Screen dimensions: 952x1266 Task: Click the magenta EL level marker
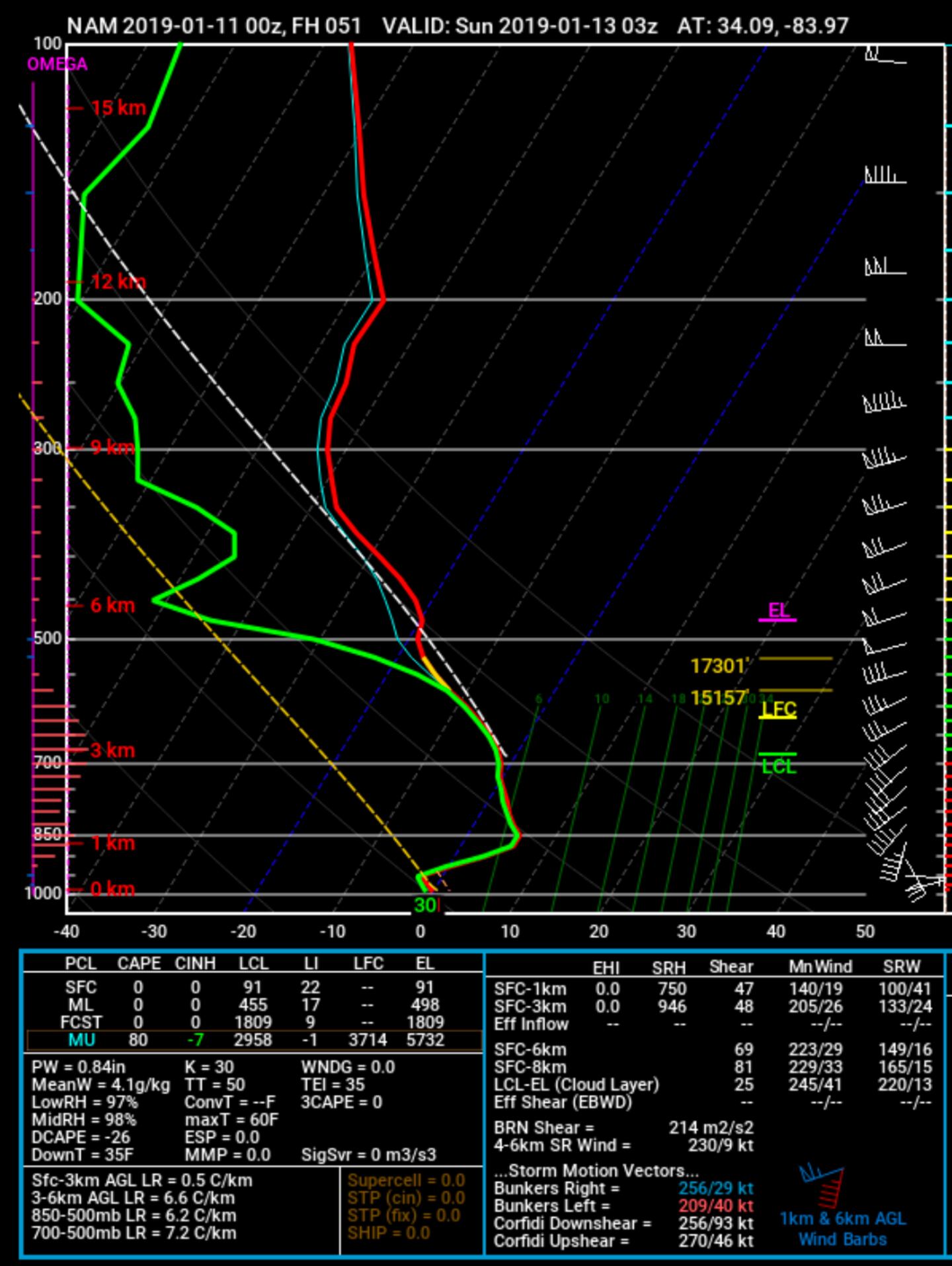[x=777, y=612]
